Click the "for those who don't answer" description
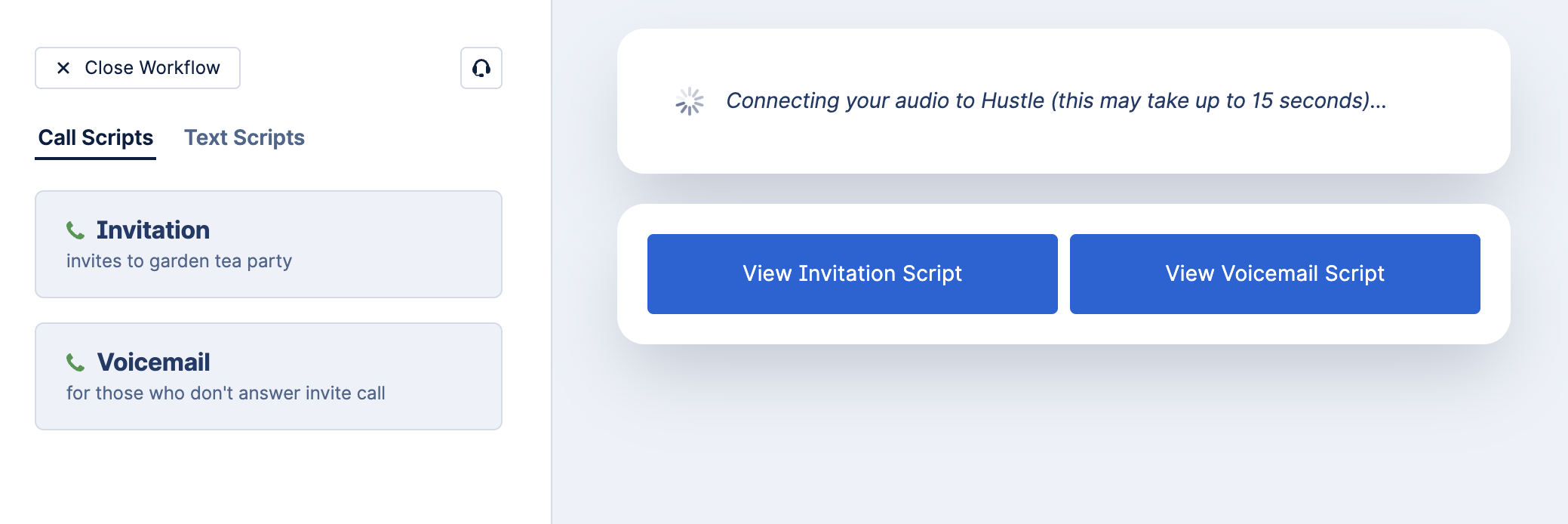The height and width of the screenshot is (524, 1568). (x=226, y=393)
